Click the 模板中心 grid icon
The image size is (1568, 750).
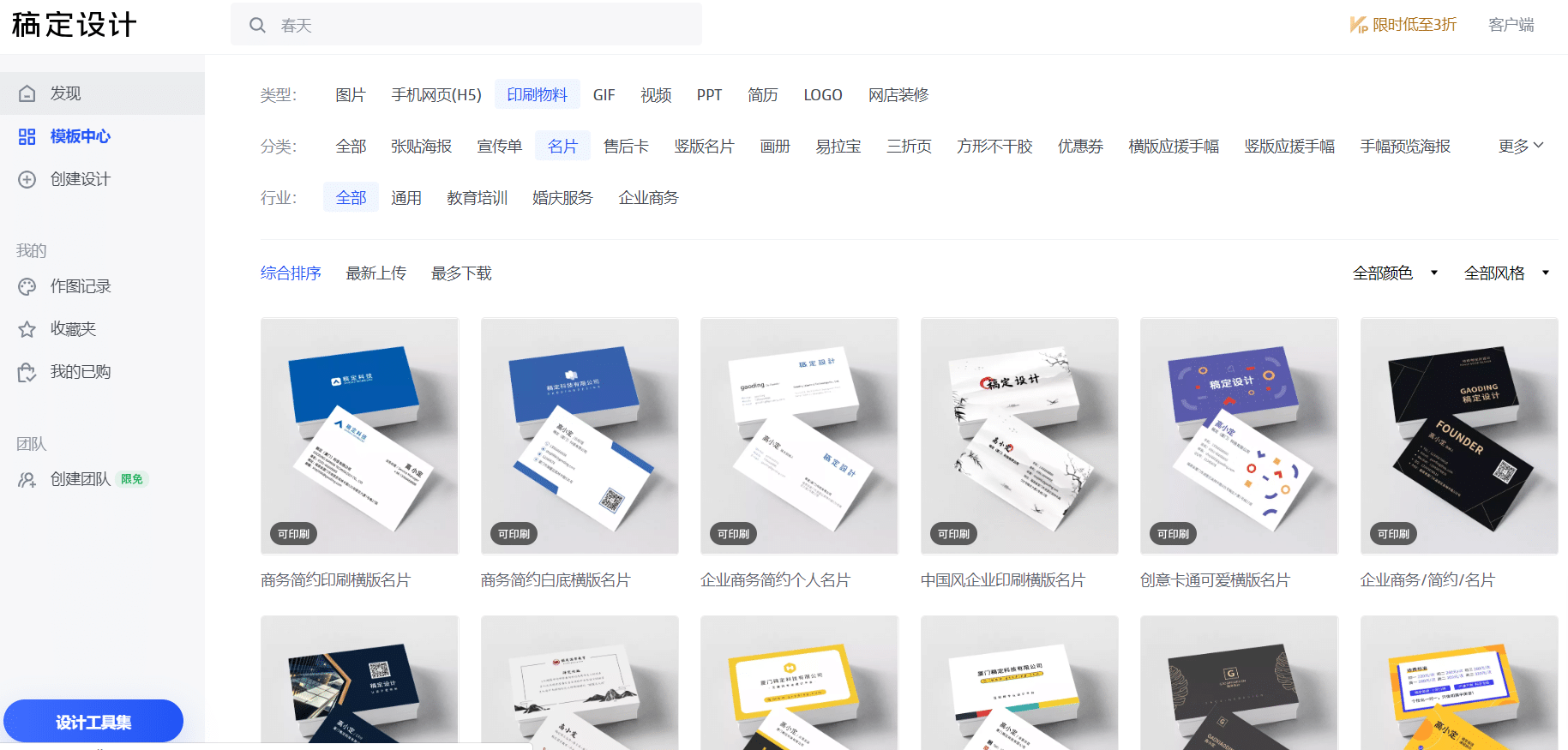(27, 136)
